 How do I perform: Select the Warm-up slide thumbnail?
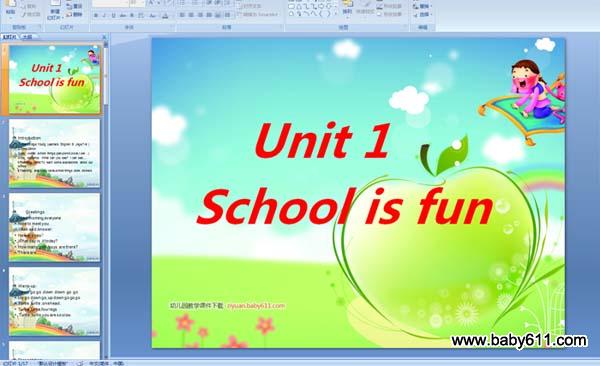[x=54, y=301]
